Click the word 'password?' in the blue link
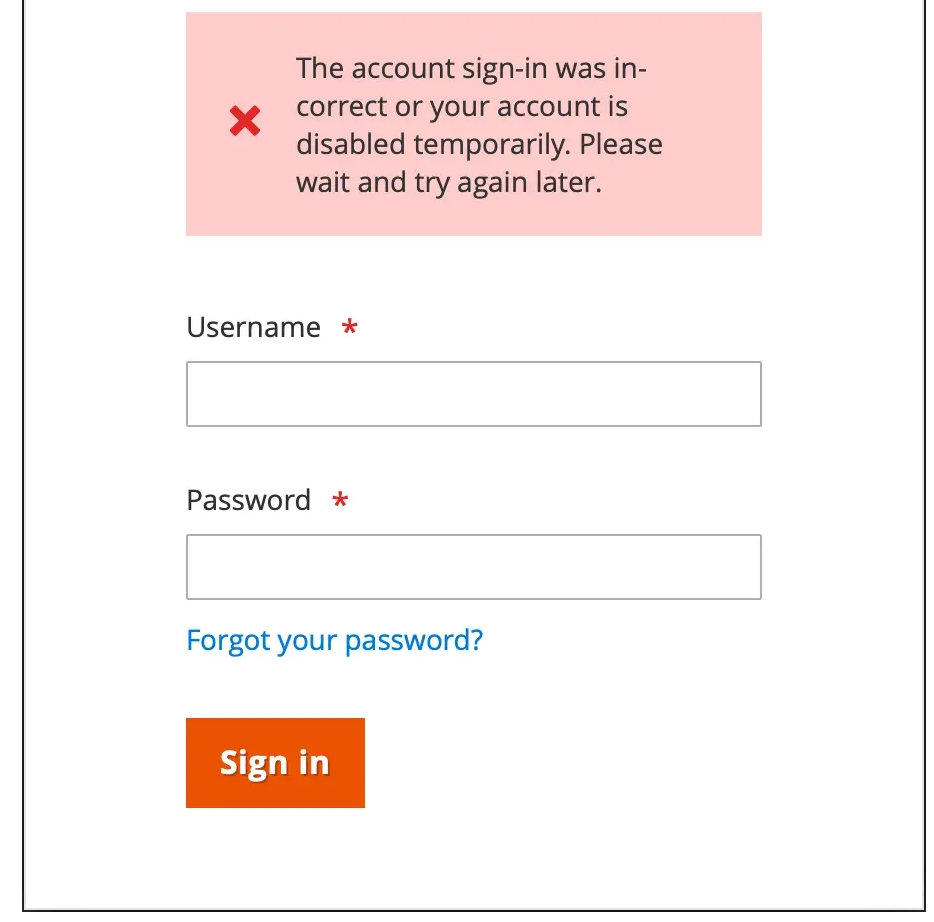Viewport: 934px width, 922px height. click(414, 641)
